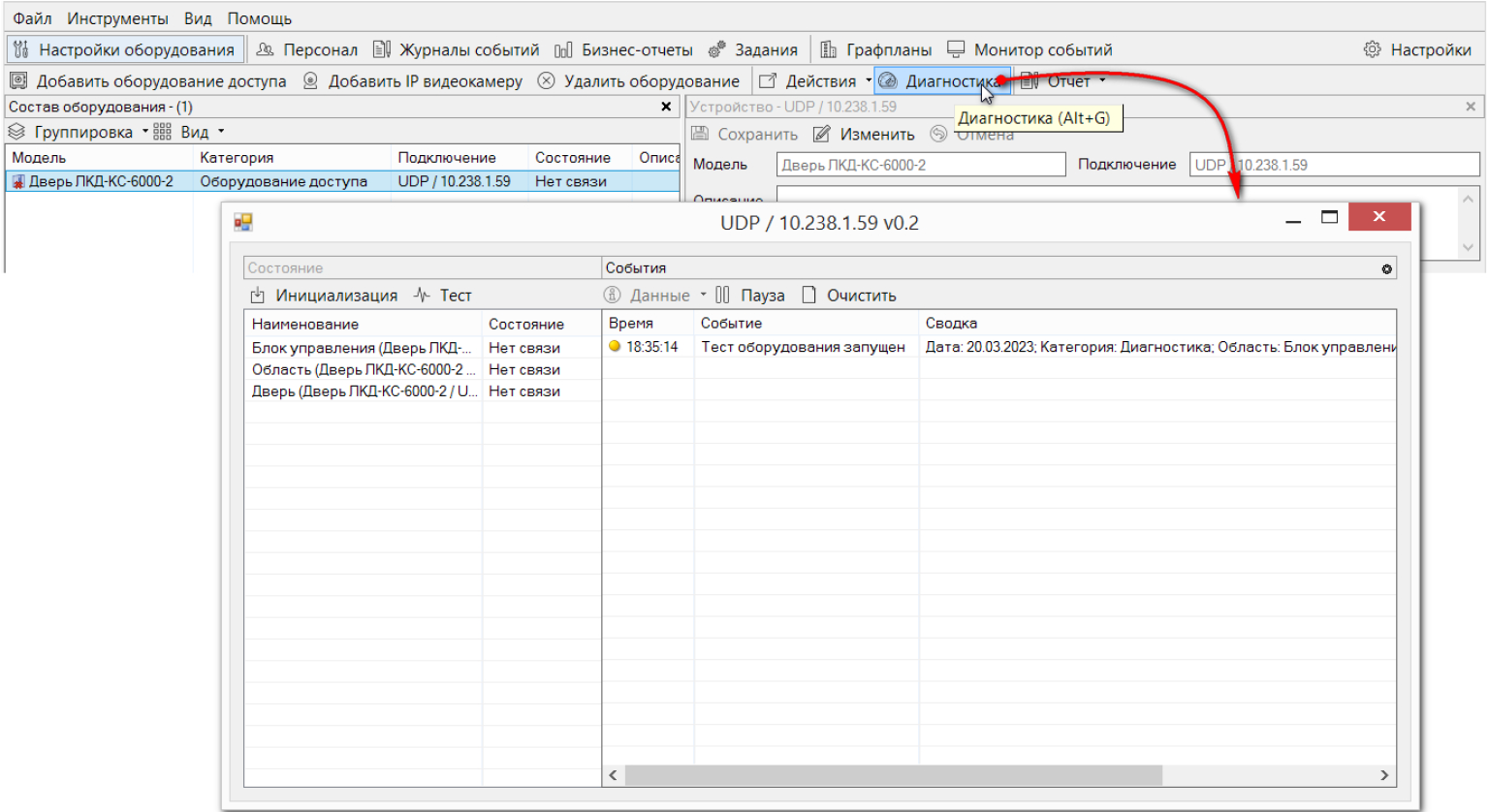Click the Сохранить button

pos(744,135)
